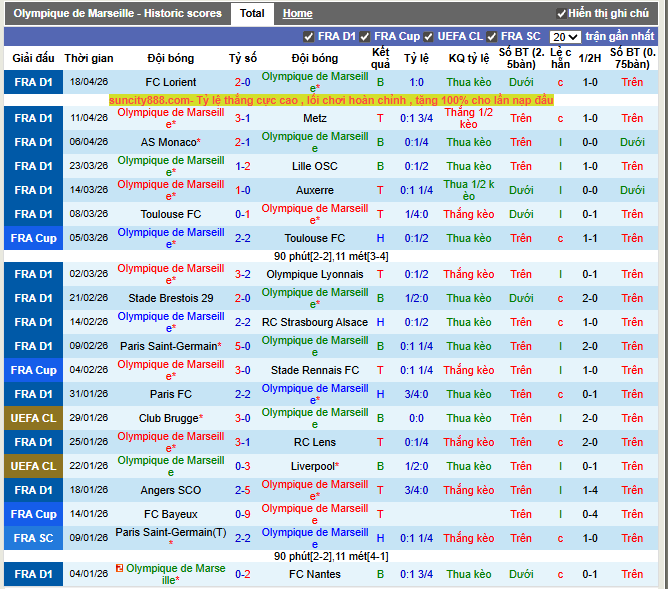Click the FRA Cup badge for Stade Rennais match

tap(33, 370)
